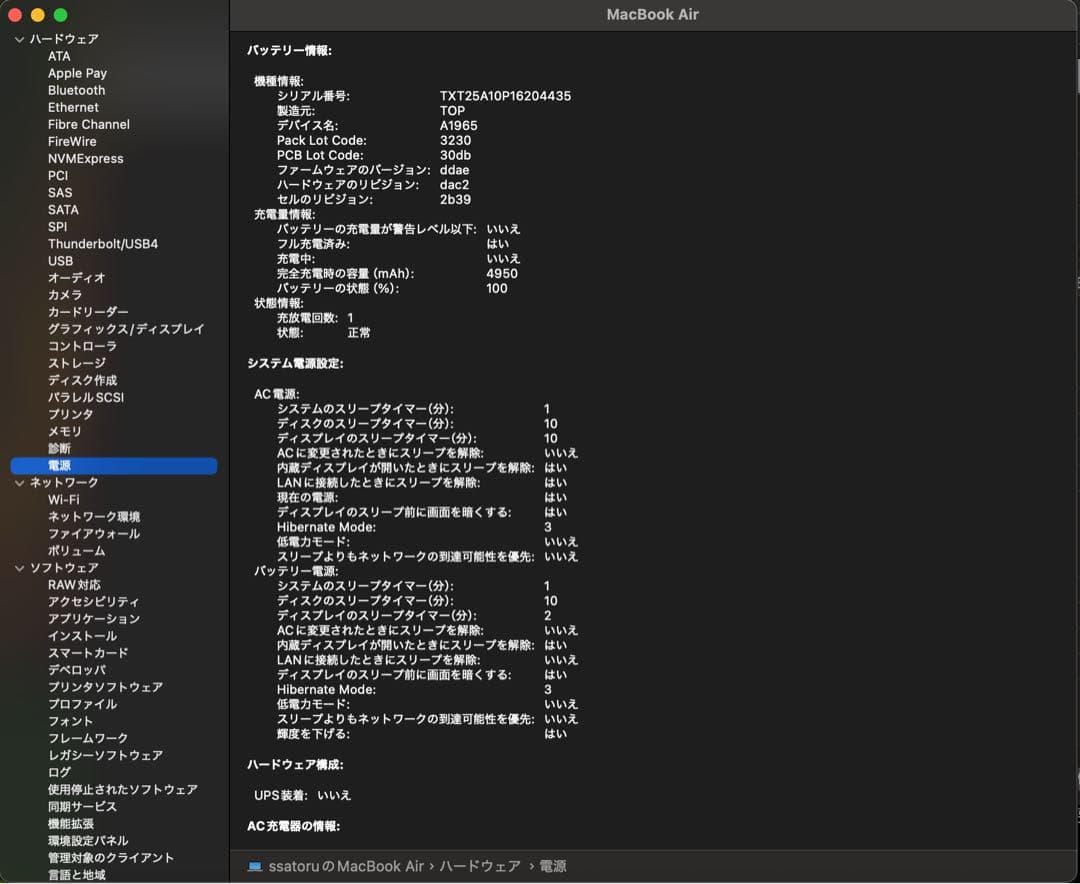Select 診断 in sidebar
Image resolution: width=1080 pixels, height=884 pixels.
coord(59,449)
